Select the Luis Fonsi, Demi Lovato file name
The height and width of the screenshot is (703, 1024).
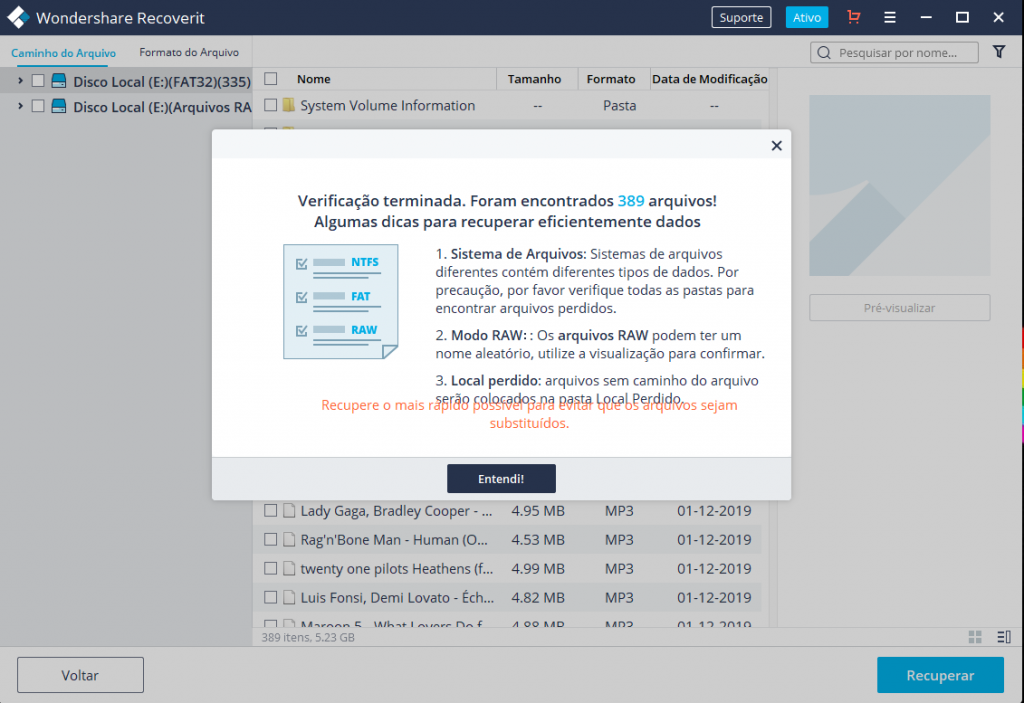pyautogui.click(x=397, y=597)
